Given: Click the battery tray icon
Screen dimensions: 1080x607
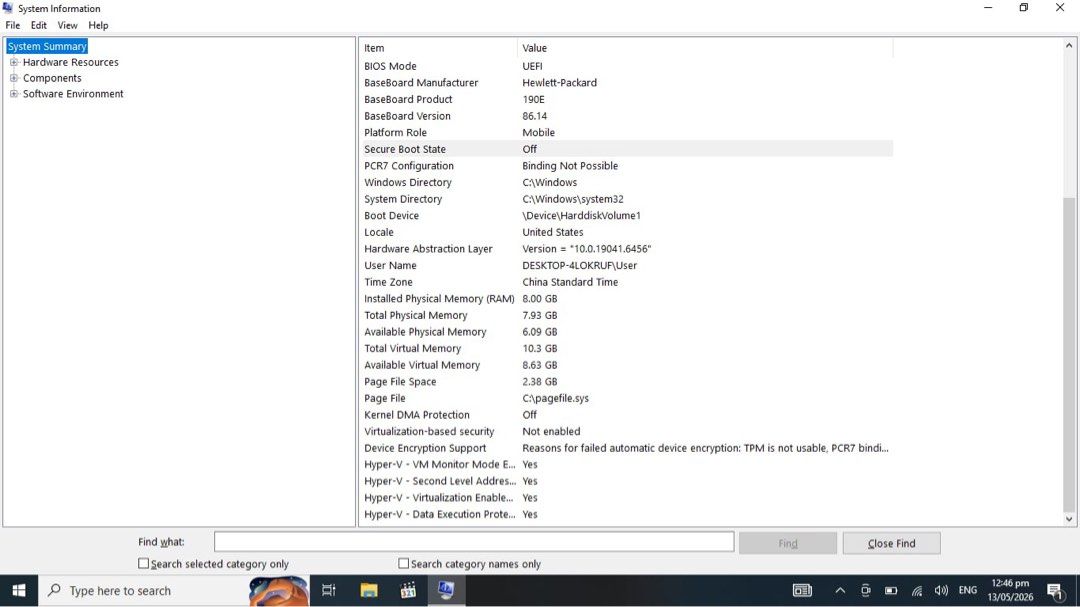Looking at the screenshot, I should point(891,590).
